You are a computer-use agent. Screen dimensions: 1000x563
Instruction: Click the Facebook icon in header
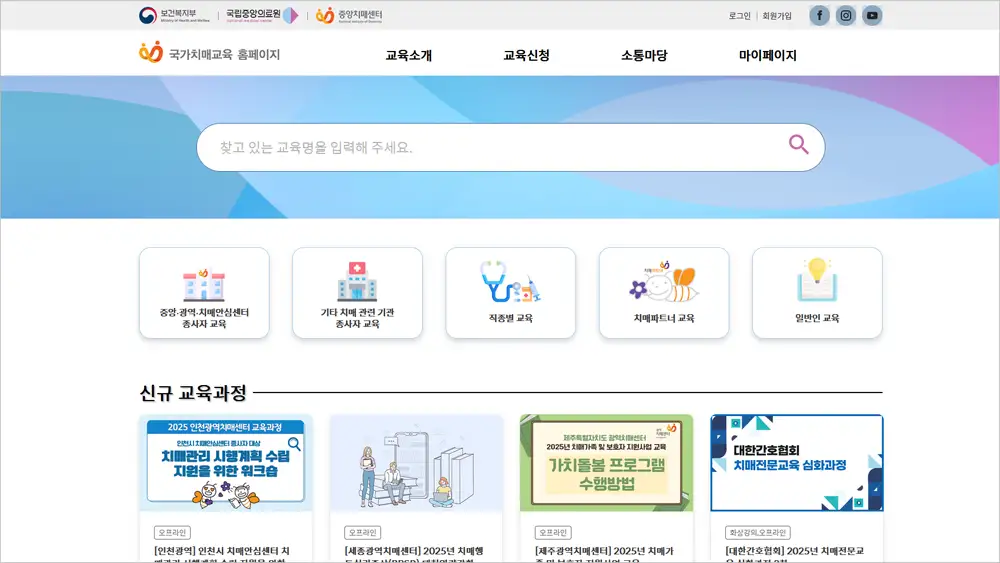click(x=819, y=15)
